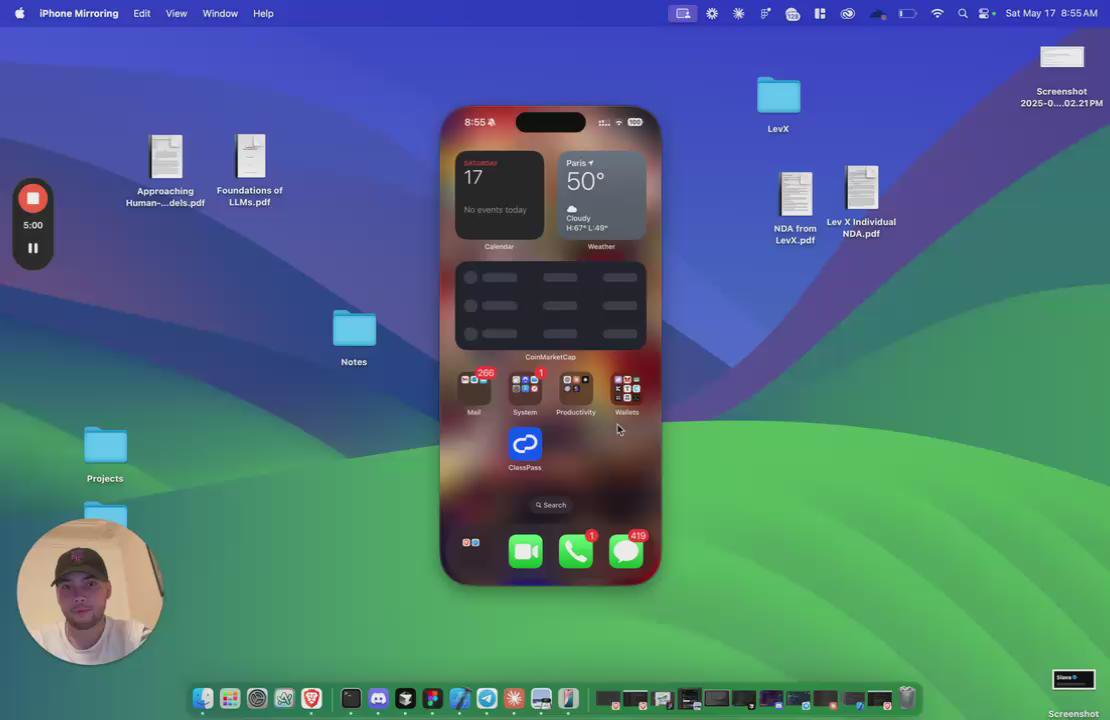Open the System folder with badge 1

[x=525, y=389]
